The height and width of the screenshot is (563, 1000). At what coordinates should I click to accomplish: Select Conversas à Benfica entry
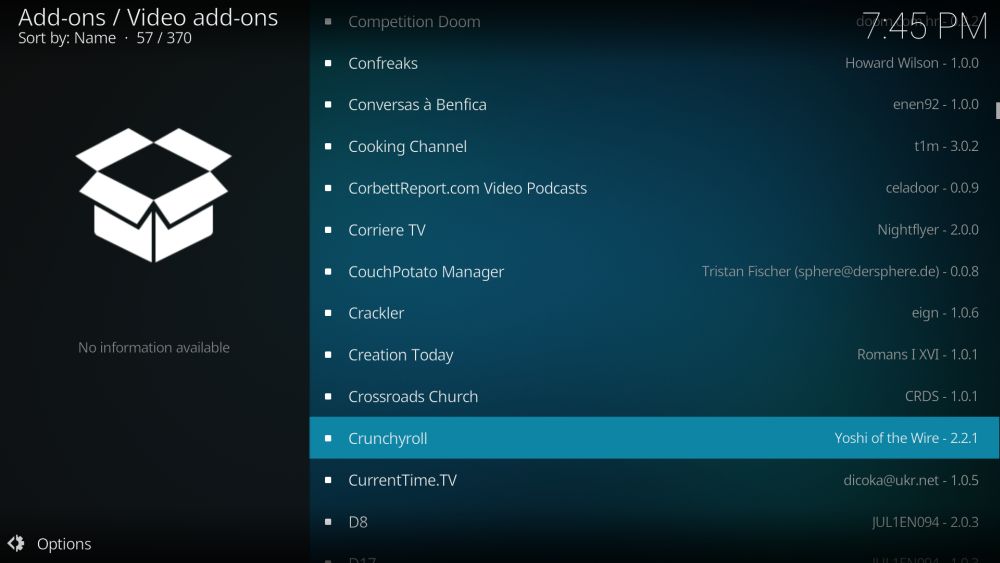417,105
